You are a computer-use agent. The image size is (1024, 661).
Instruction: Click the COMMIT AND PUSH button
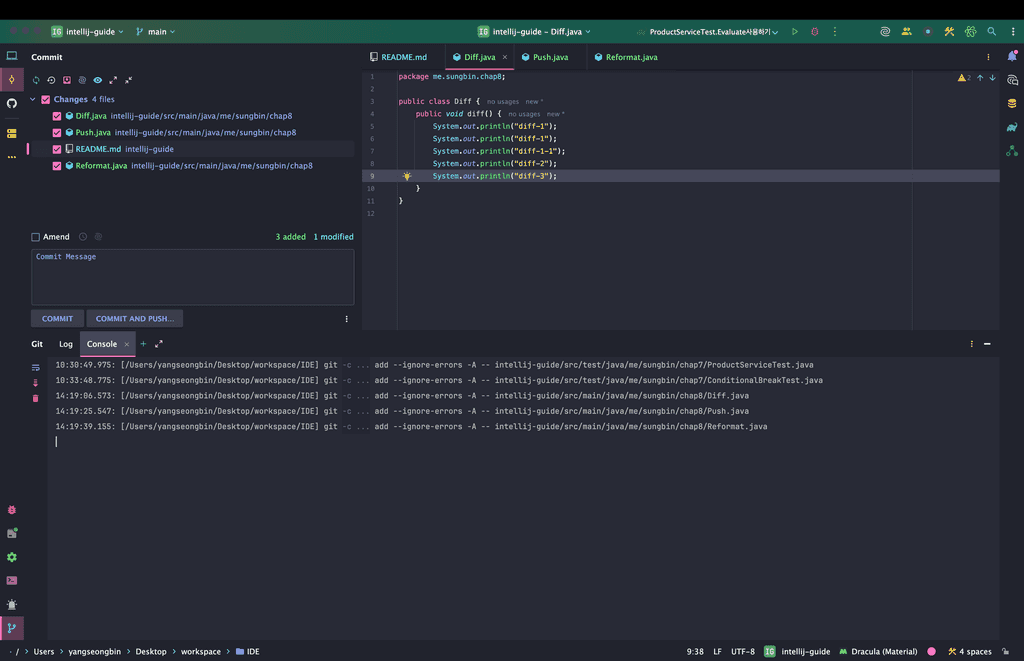click(134, 319)
